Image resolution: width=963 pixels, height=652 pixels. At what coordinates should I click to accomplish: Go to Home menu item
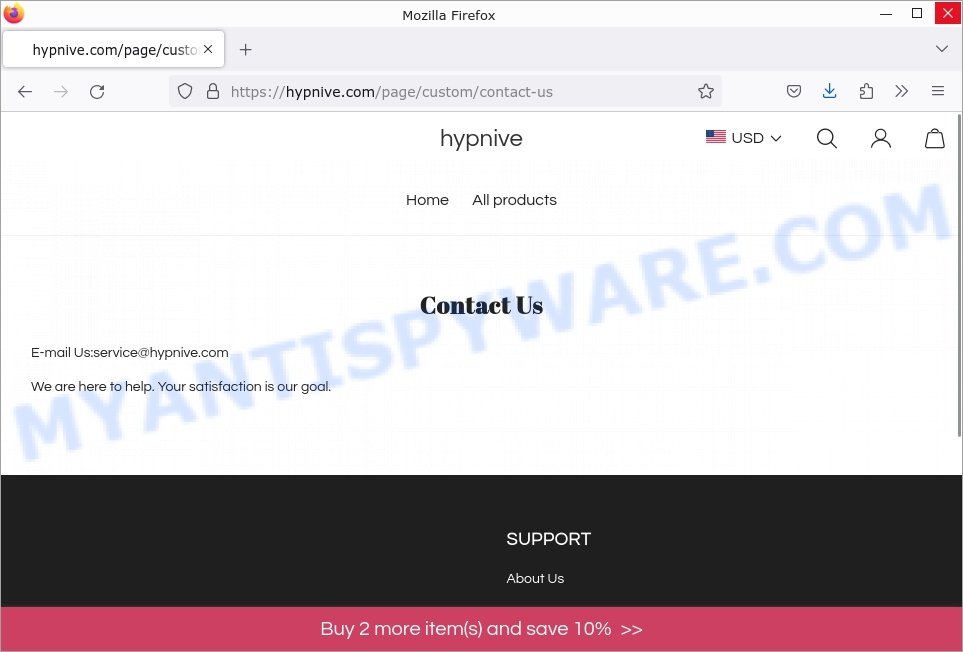click(427, 200)
